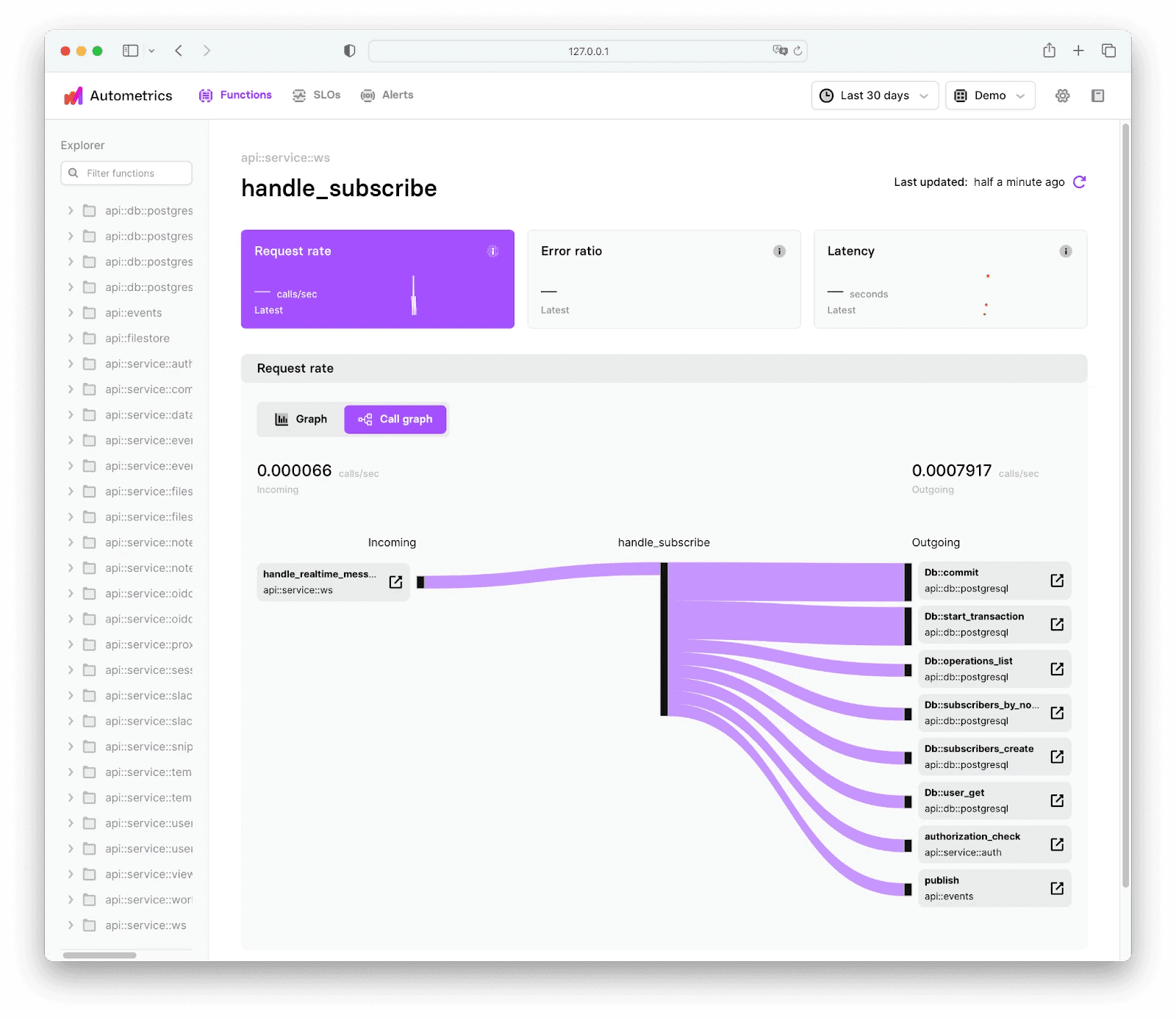Click the browser share icon
1176x1020 pixels.
[x=1049, y=50]
